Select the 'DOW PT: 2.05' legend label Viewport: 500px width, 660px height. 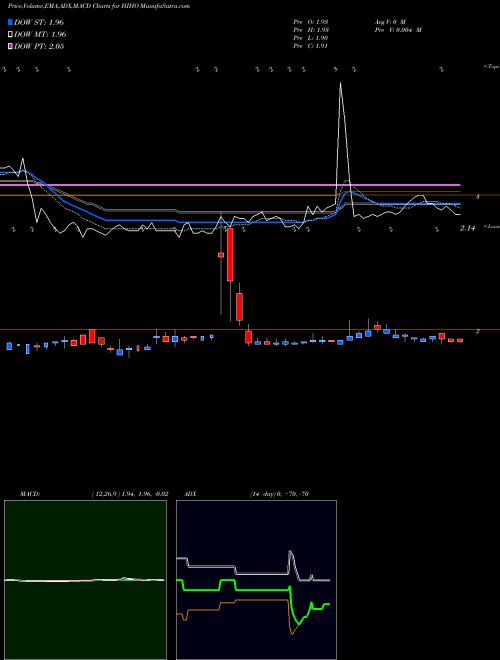coord(39,47)
